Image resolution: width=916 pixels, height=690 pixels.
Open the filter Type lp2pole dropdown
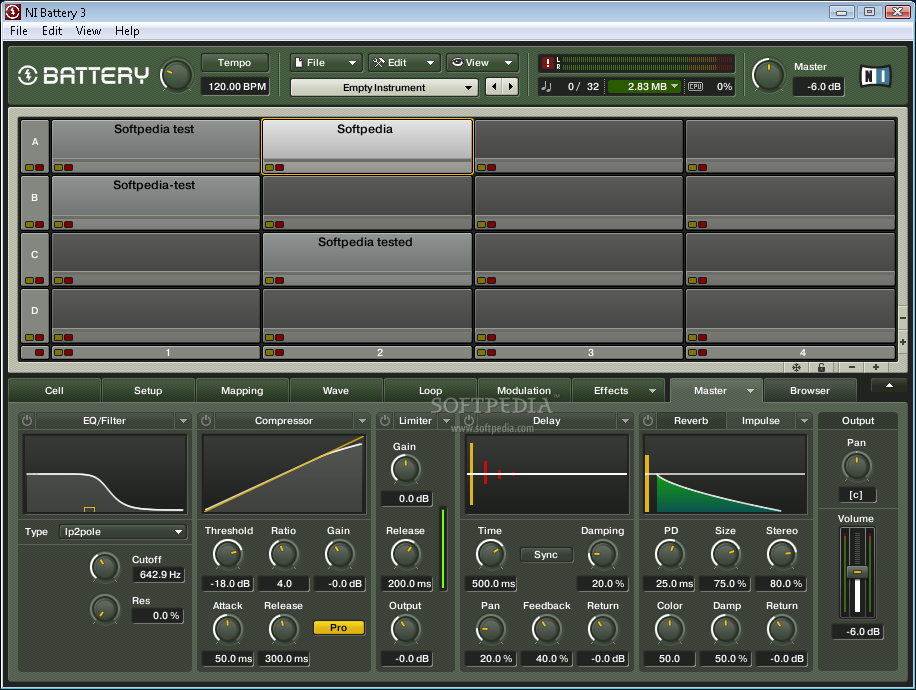click(123, 532)
